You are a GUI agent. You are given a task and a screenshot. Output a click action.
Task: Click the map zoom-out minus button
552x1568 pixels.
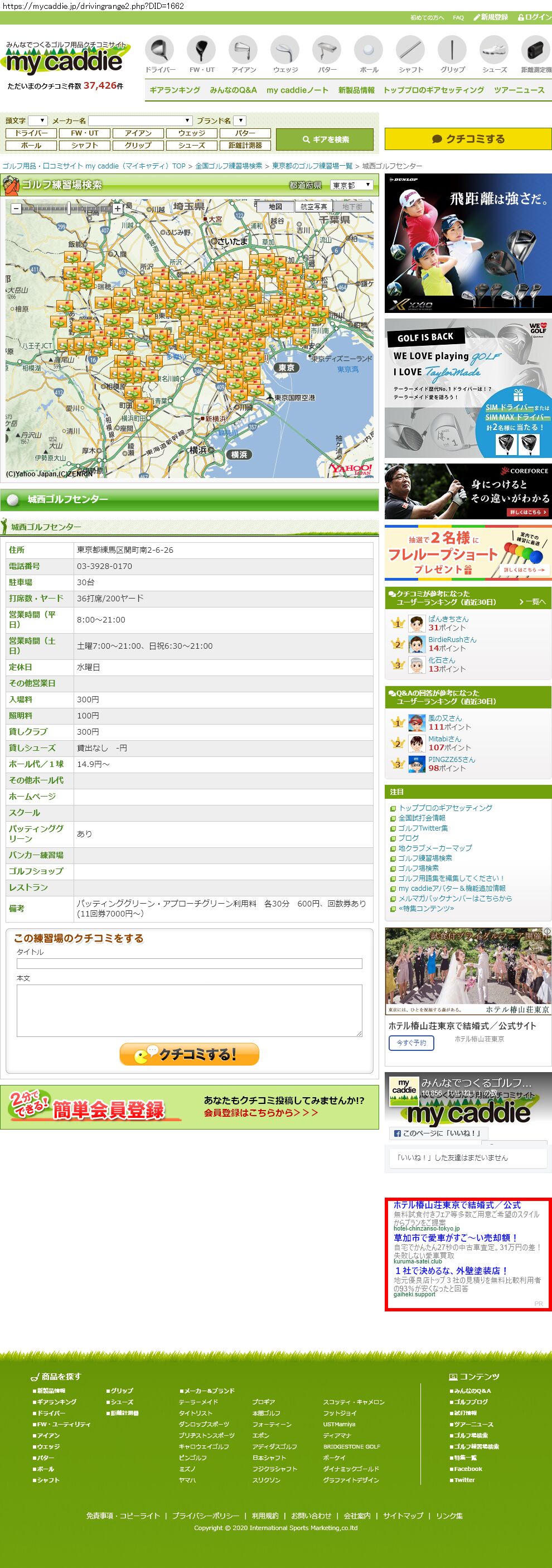pos(16,208)
